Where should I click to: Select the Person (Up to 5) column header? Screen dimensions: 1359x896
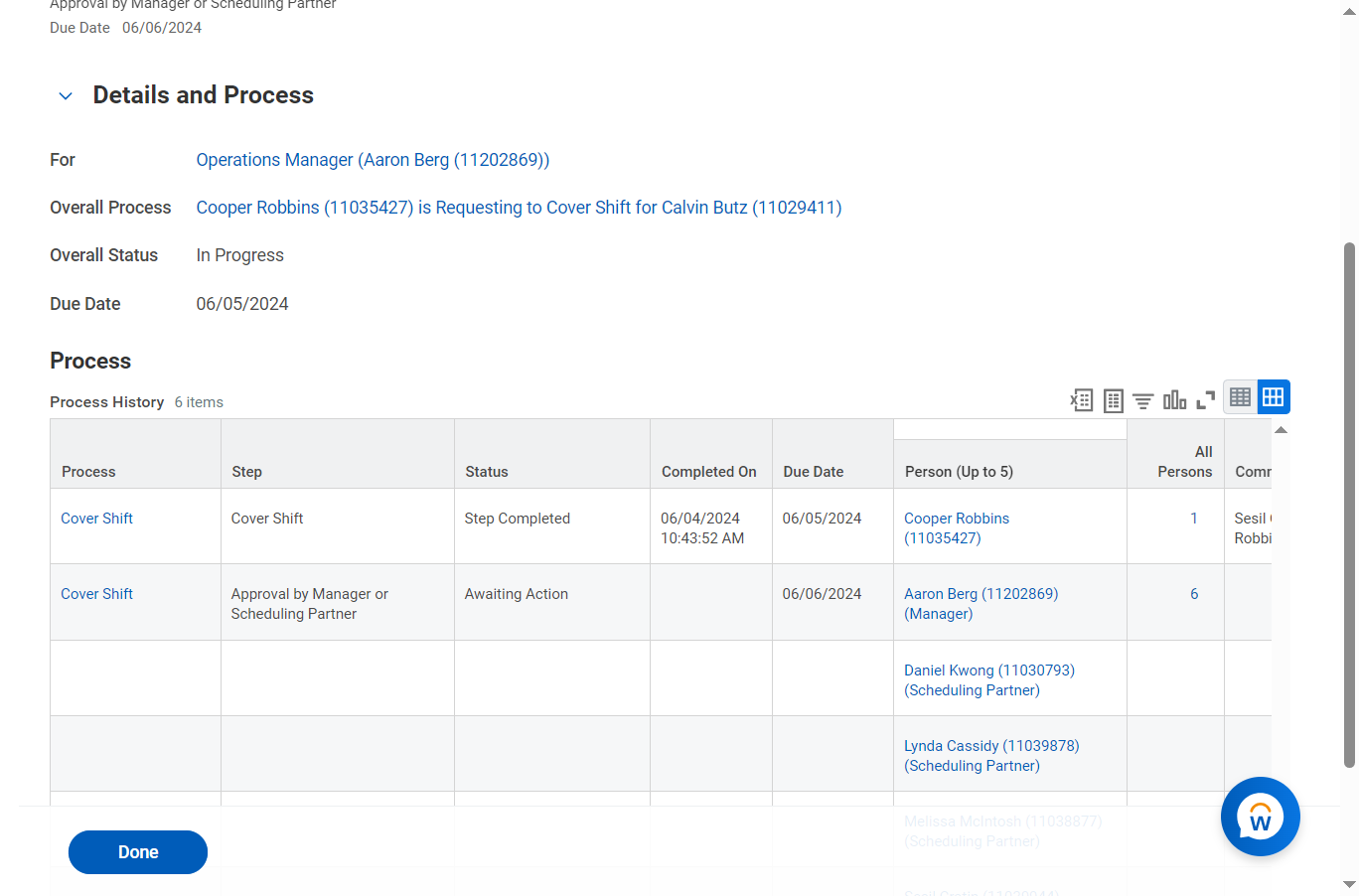click(1010, 464)
